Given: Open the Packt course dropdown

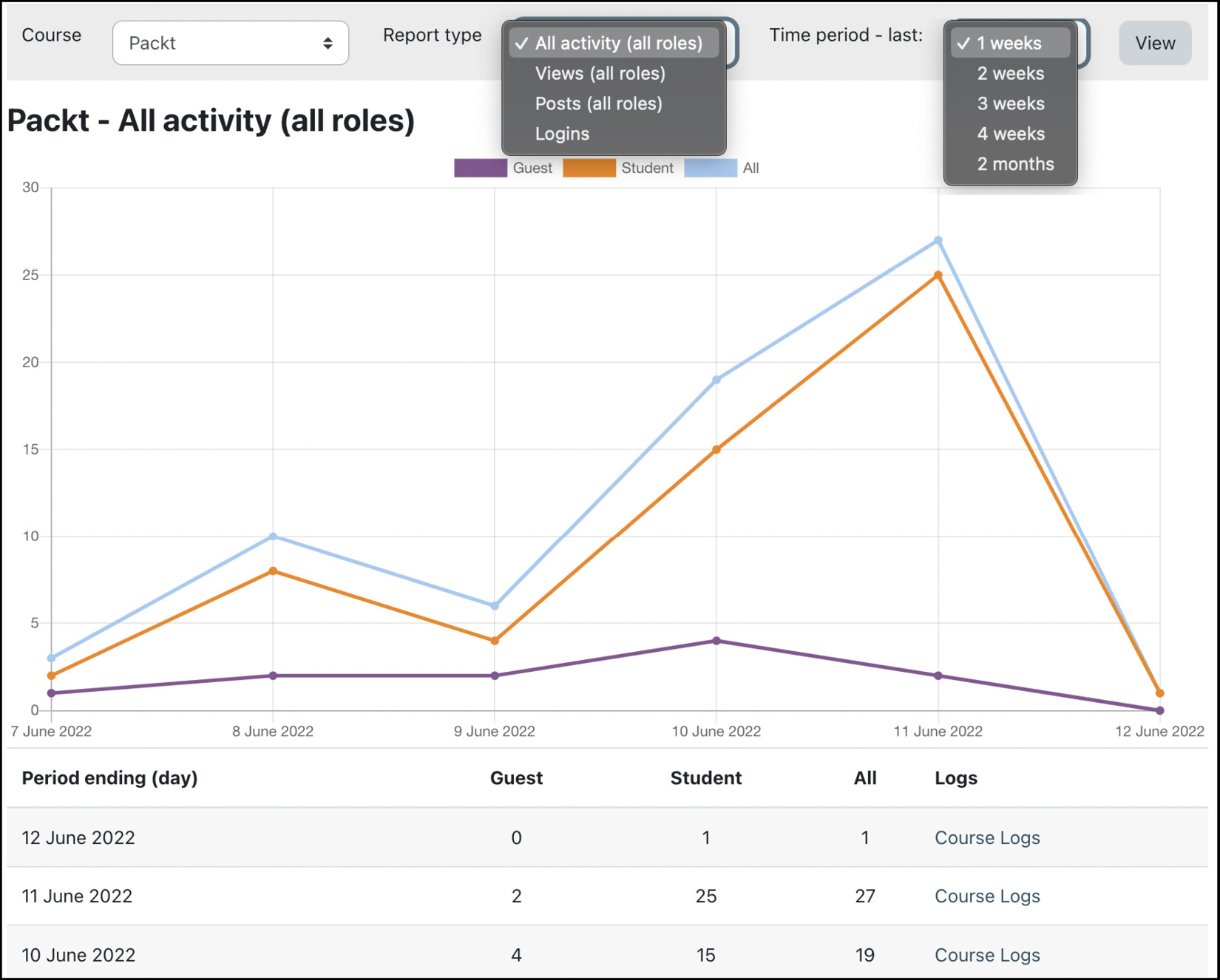Looking at the screenshot, I should 230,43.
